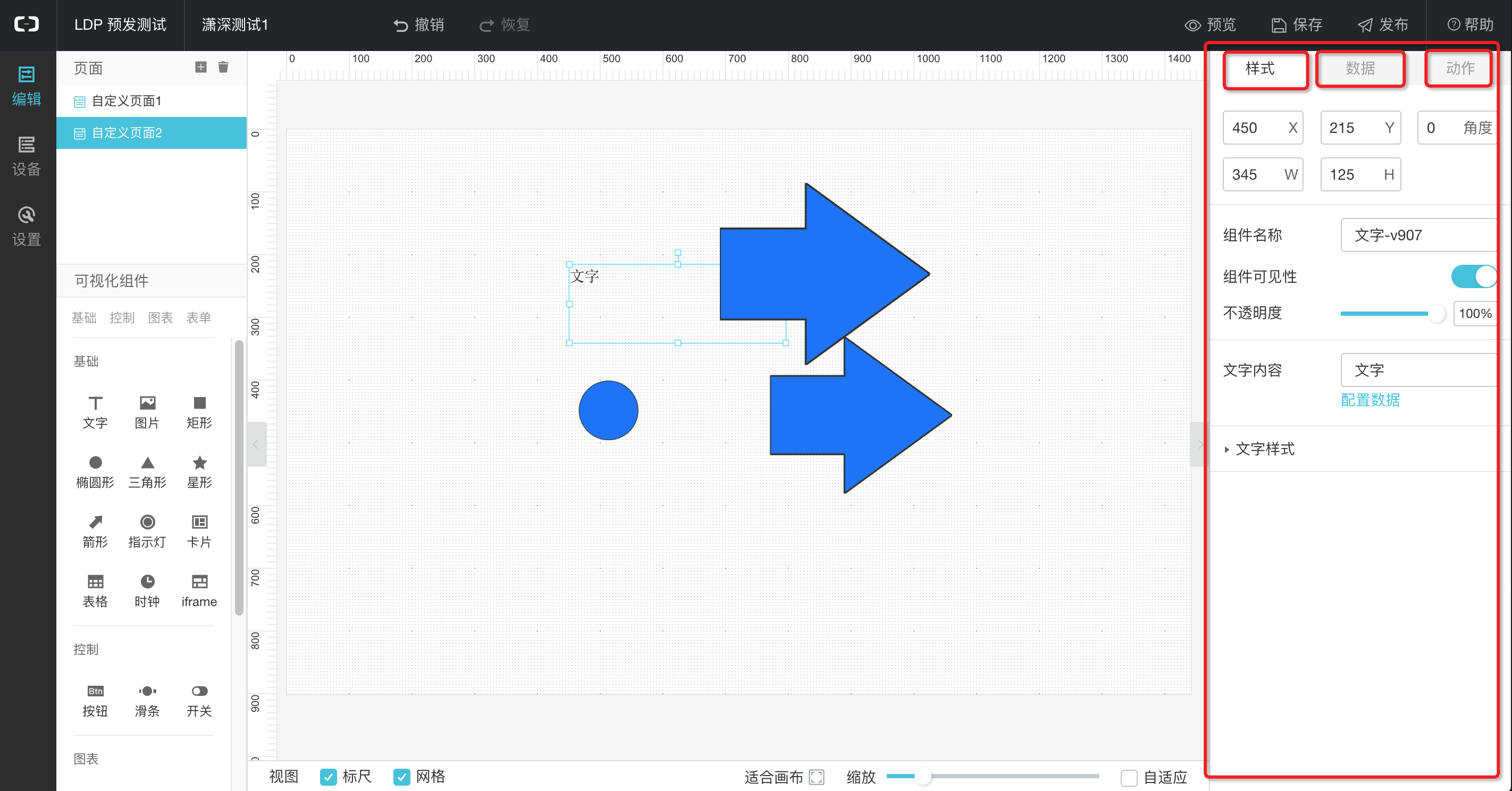Switch to the 数据 data tab
The width and height of the screenshot is (1512, 791).
tap(1360, 69)
